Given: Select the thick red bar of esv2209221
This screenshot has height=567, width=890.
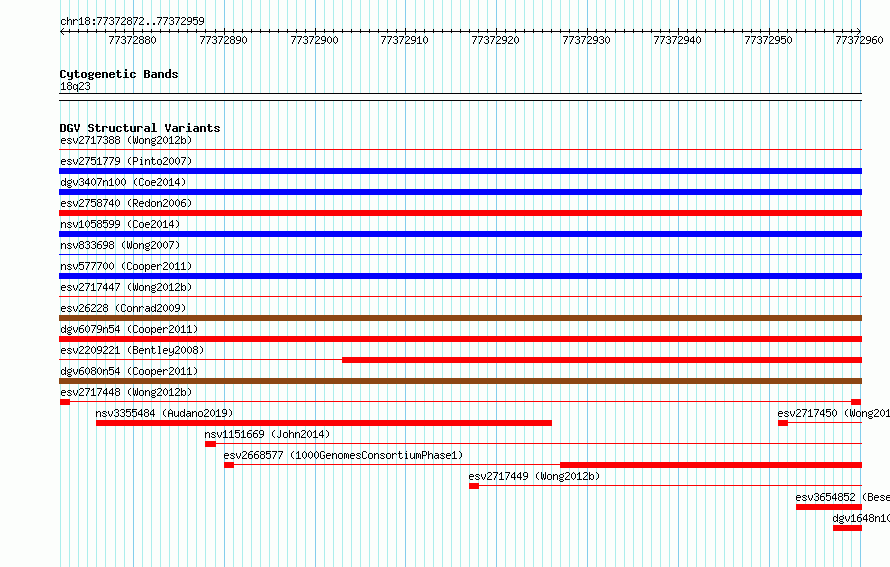Looking at the screenshot, I should click(x=602, y=360).
